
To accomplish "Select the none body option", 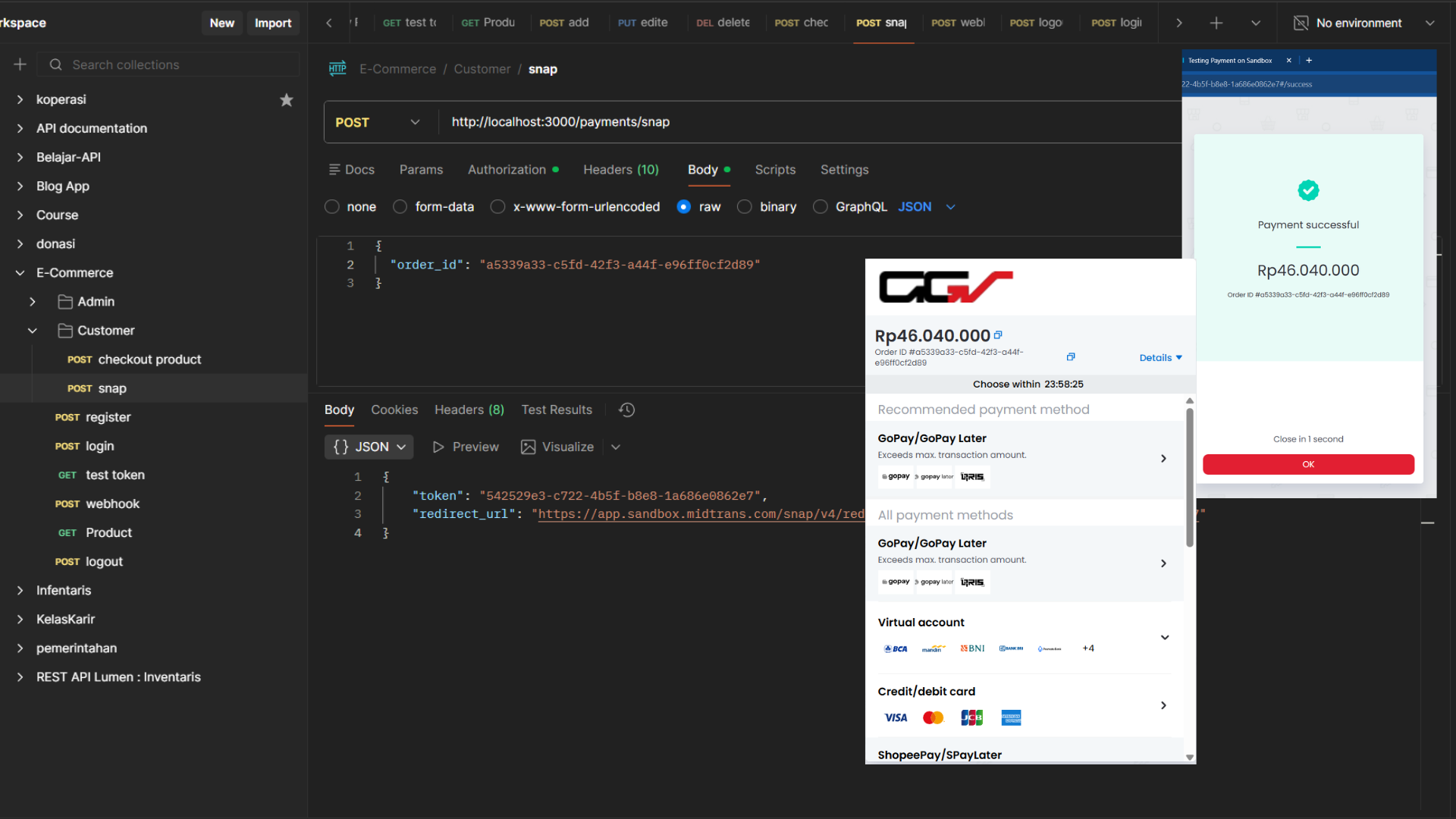I will (x=332, y=207).
